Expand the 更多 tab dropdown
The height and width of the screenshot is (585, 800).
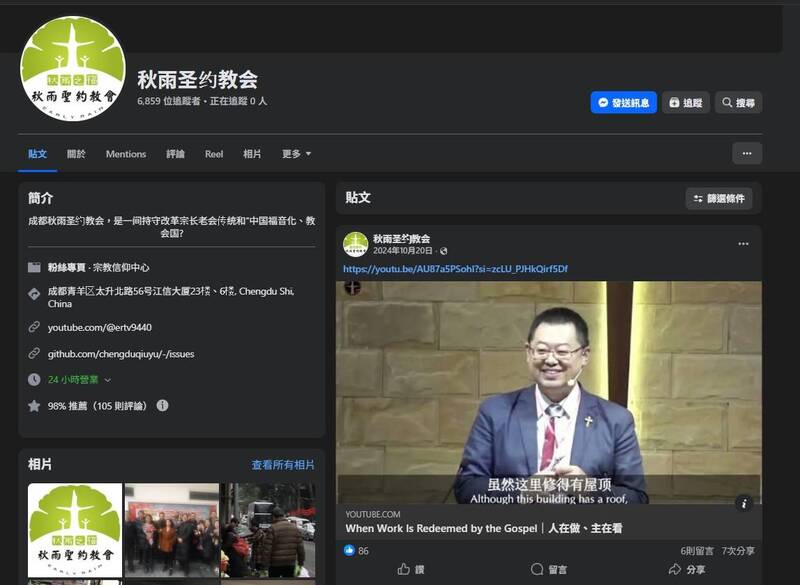(296, 154)
